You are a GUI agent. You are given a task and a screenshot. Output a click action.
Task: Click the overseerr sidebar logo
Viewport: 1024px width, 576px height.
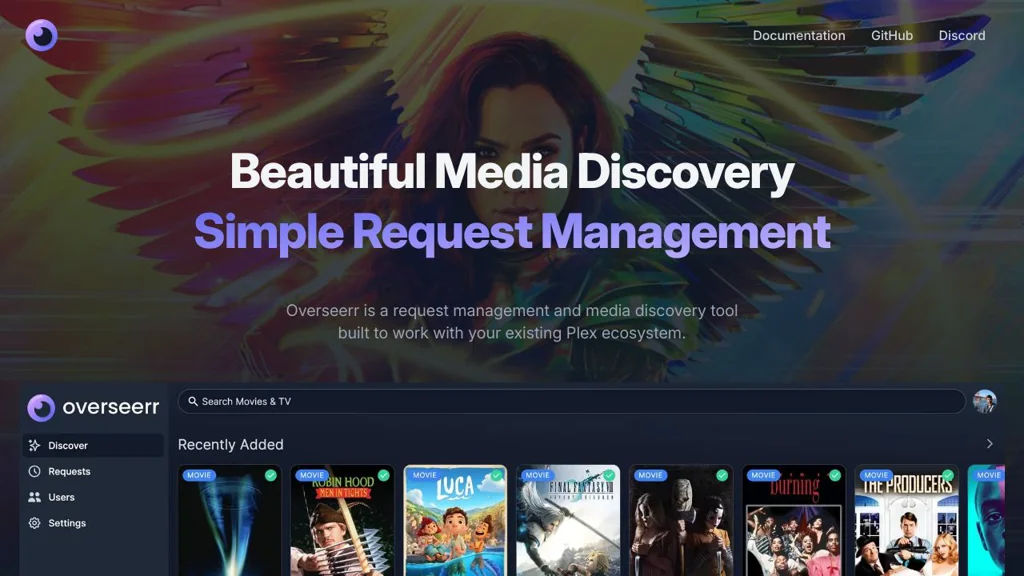[93, 408]
